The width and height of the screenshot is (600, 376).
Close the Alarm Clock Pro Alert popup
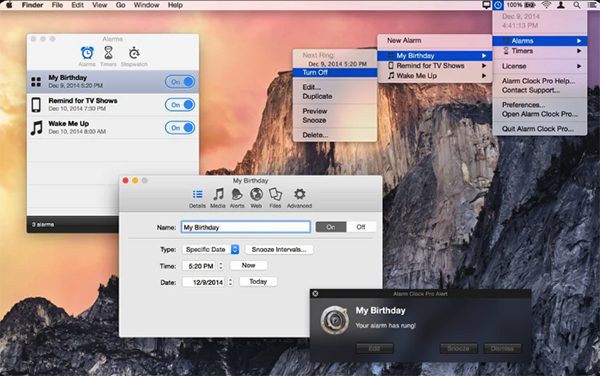(315, 293)
